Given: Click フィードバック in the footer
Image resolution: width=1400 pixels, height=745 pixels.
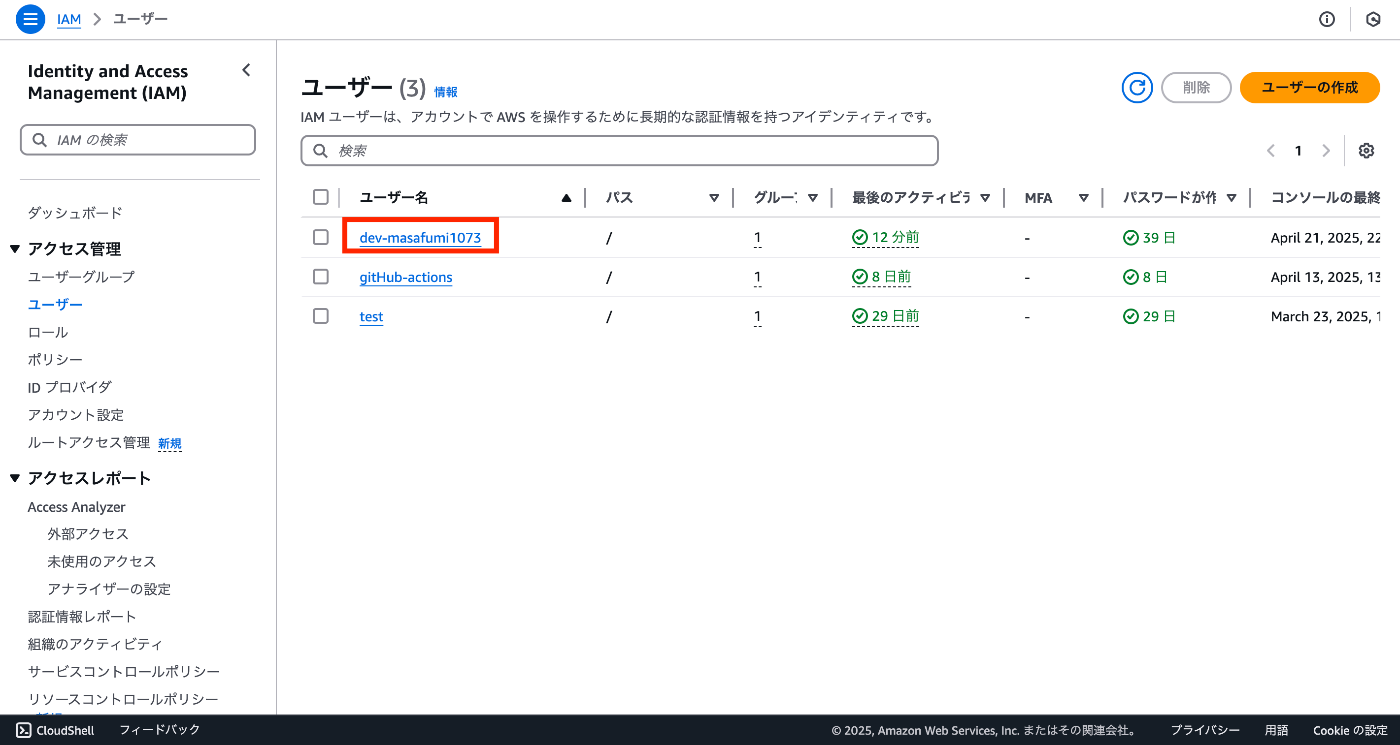Looking at the screenshot, I should pos(160,730).
